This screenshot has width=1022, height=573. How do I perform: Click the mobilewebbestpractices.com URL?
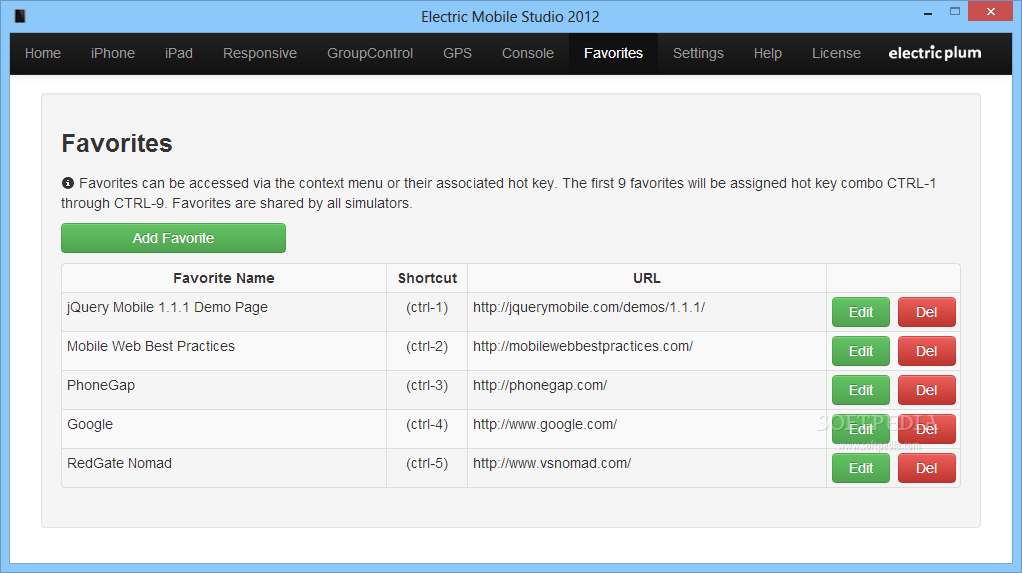[x=583, y=346]
